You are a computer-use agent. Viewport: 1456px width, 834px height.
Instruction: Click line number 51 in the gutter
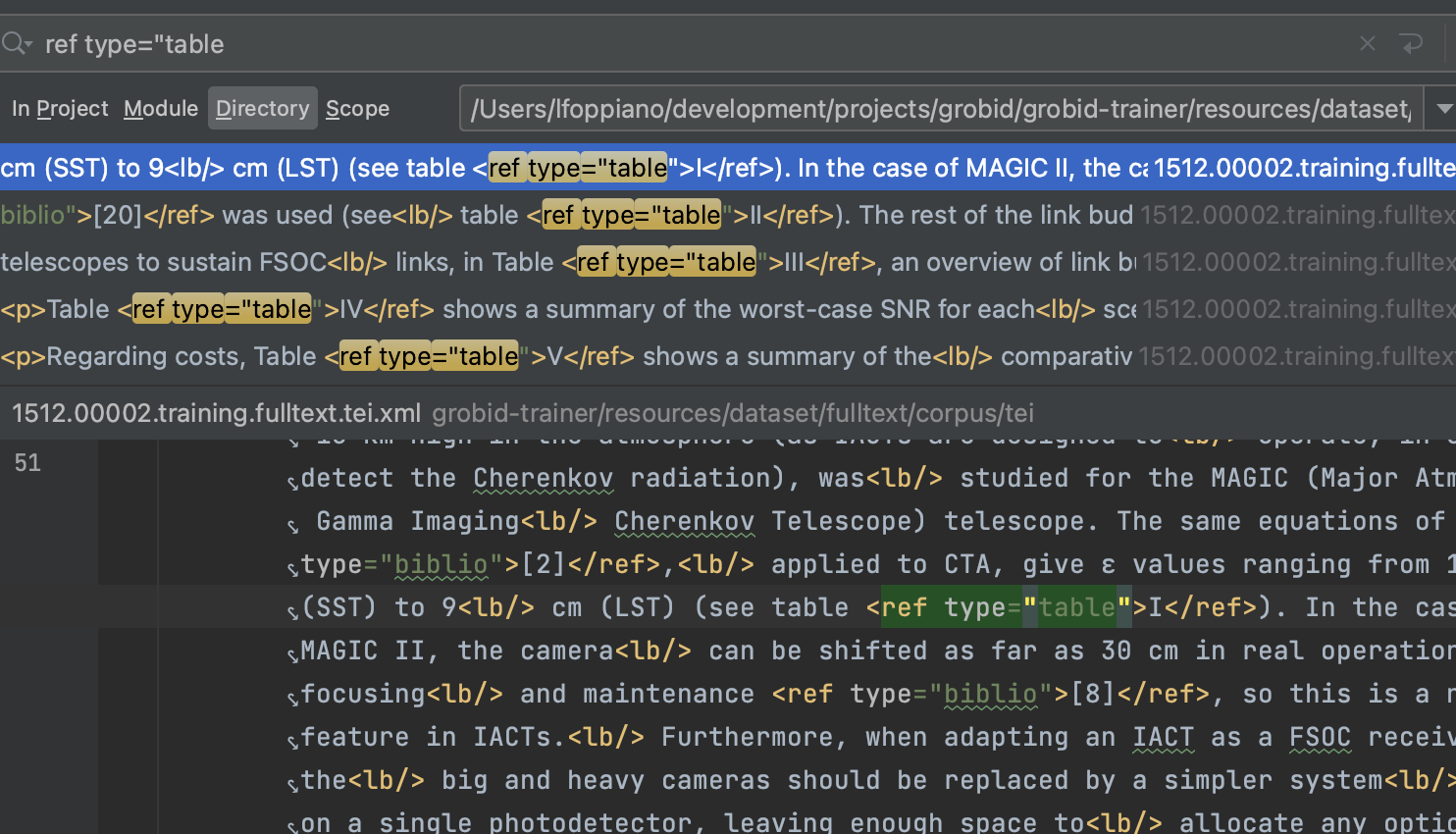pos(27,462)
